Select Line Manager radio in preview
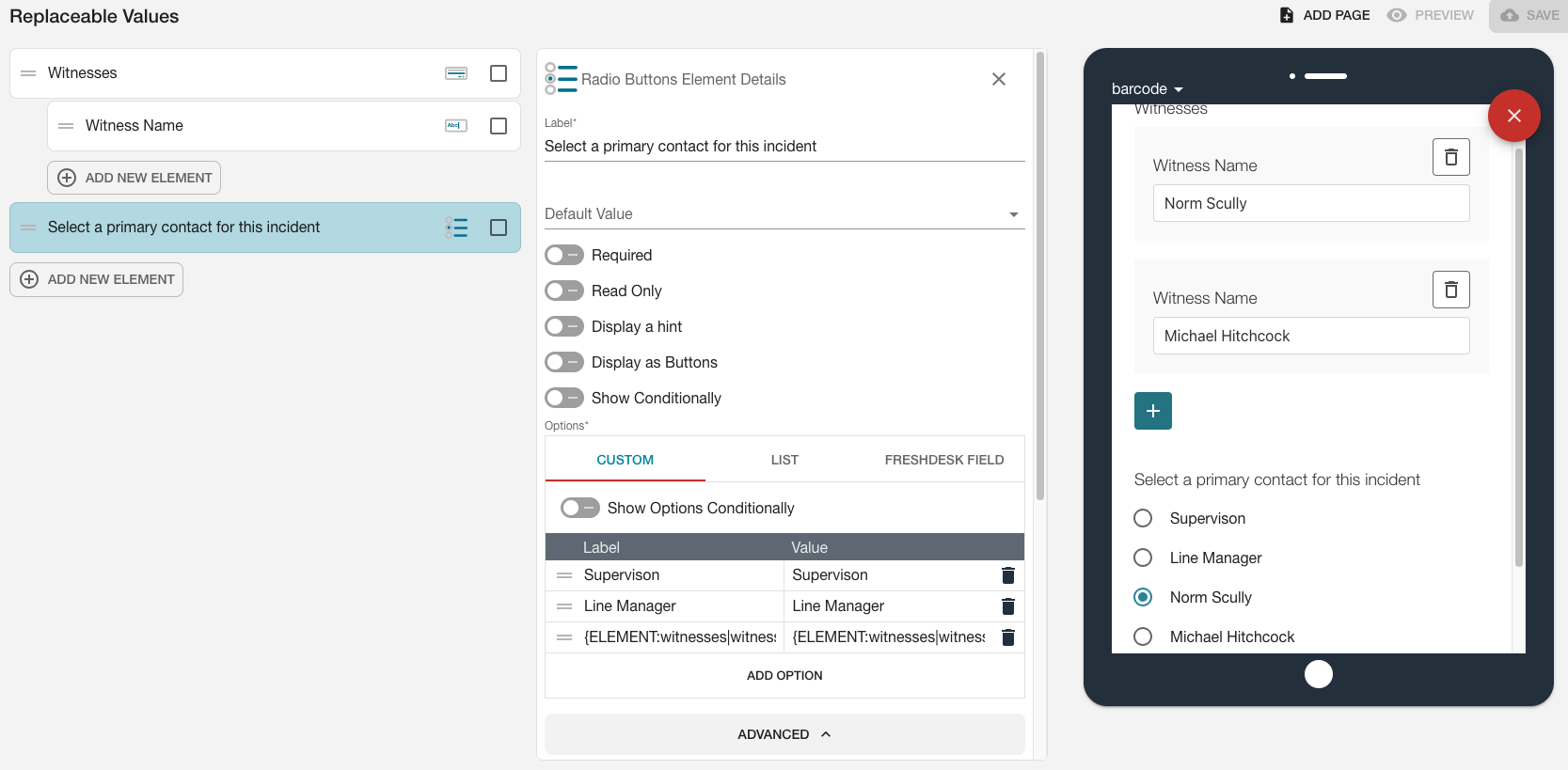The image size is (1568, 770). point(1143,558)
